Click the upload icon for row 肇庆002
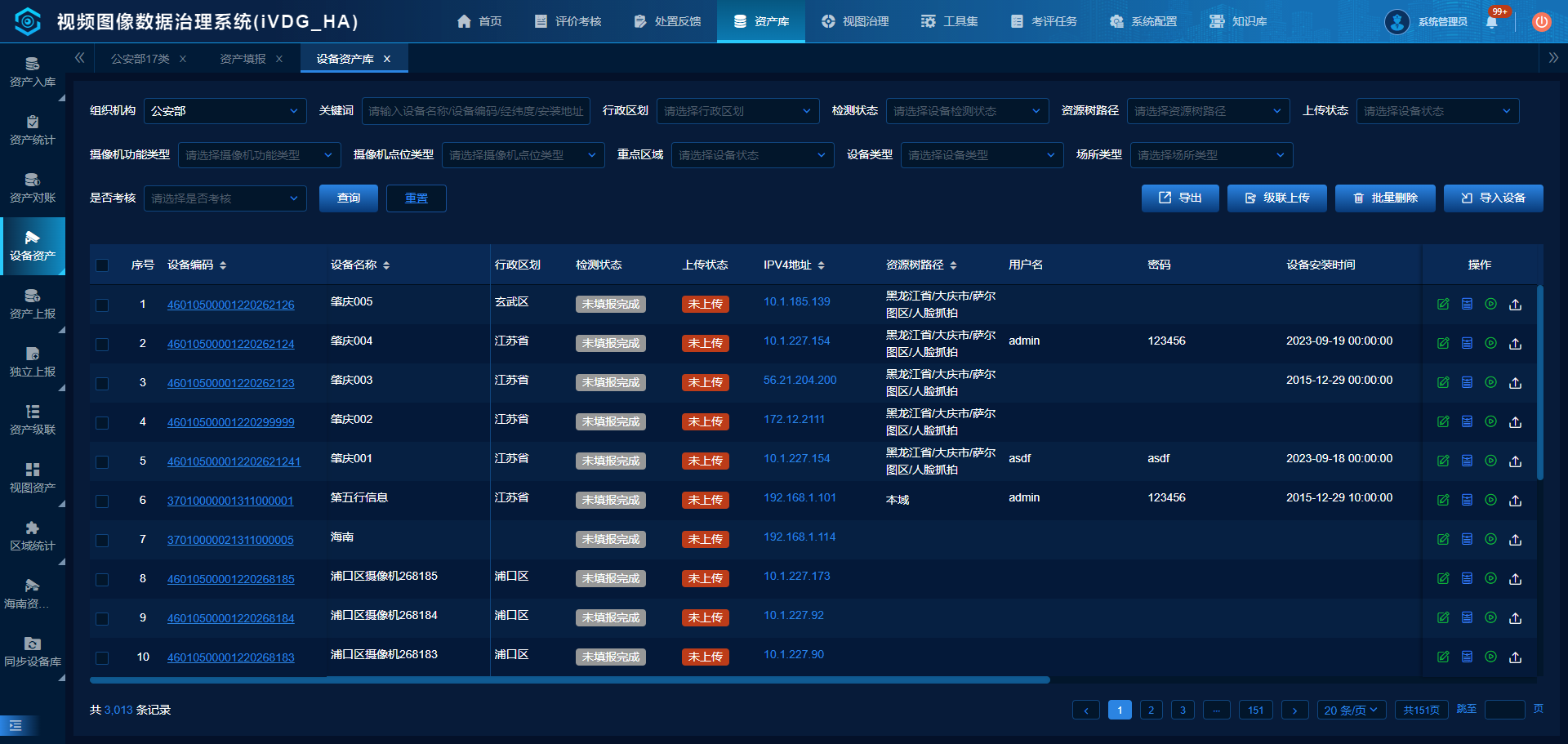Viewport: 1568px width, 744px height. (x=1515, y=422)
